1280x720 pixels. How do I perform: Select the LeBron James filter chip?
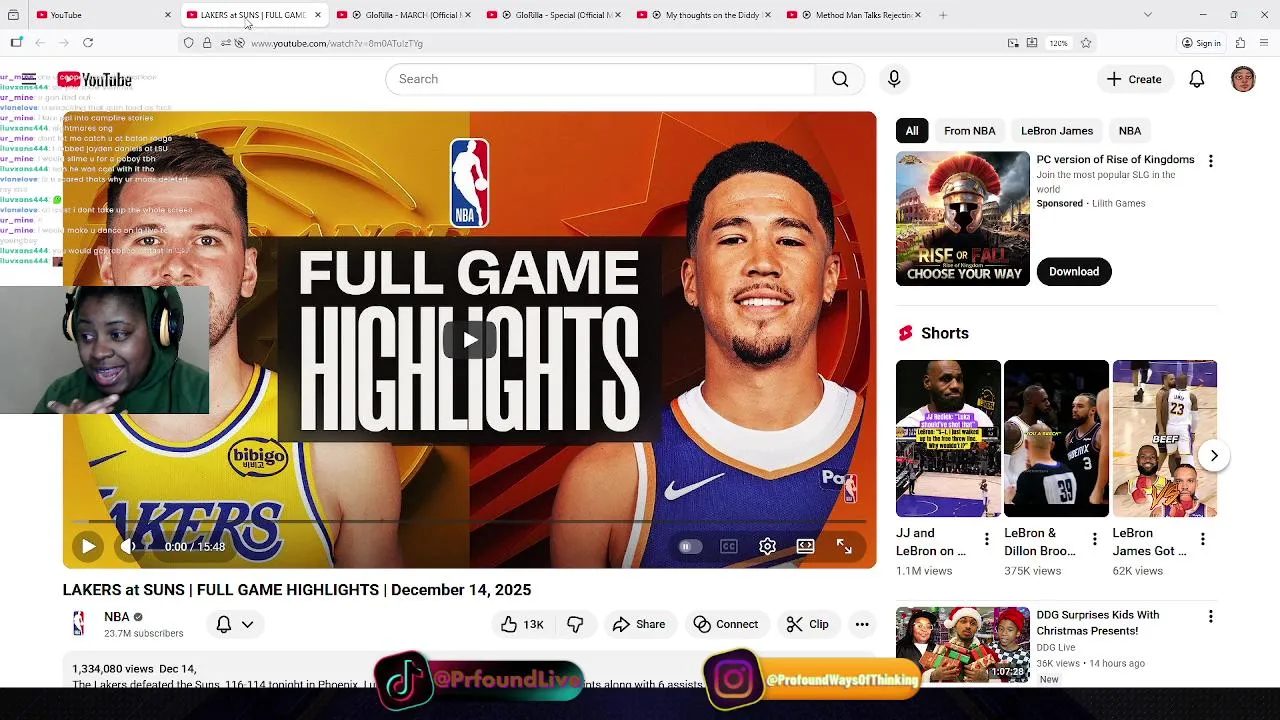pyautogui.click(x=1057, y=131)
